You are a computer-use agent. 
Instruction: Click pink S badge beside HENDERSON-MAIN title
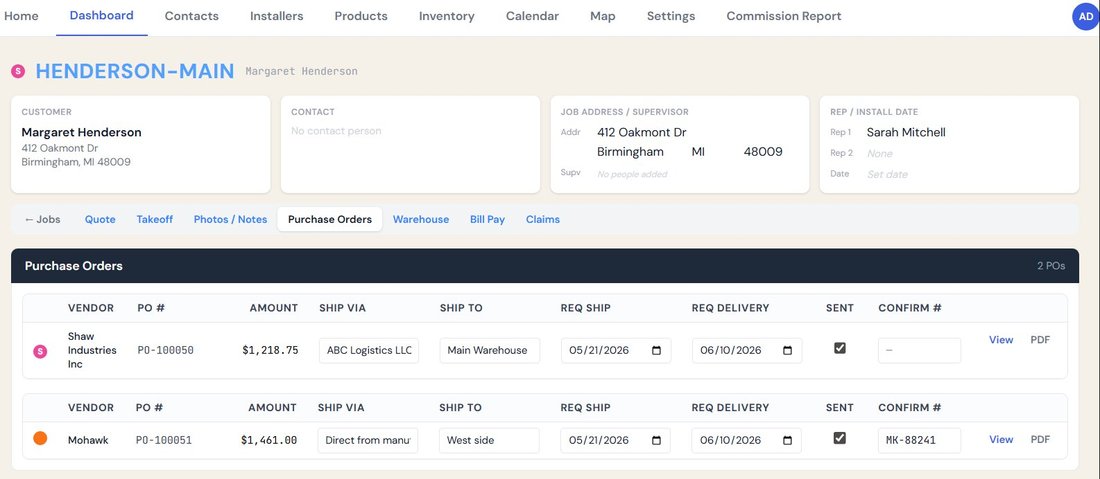click(x=18, y=71)
